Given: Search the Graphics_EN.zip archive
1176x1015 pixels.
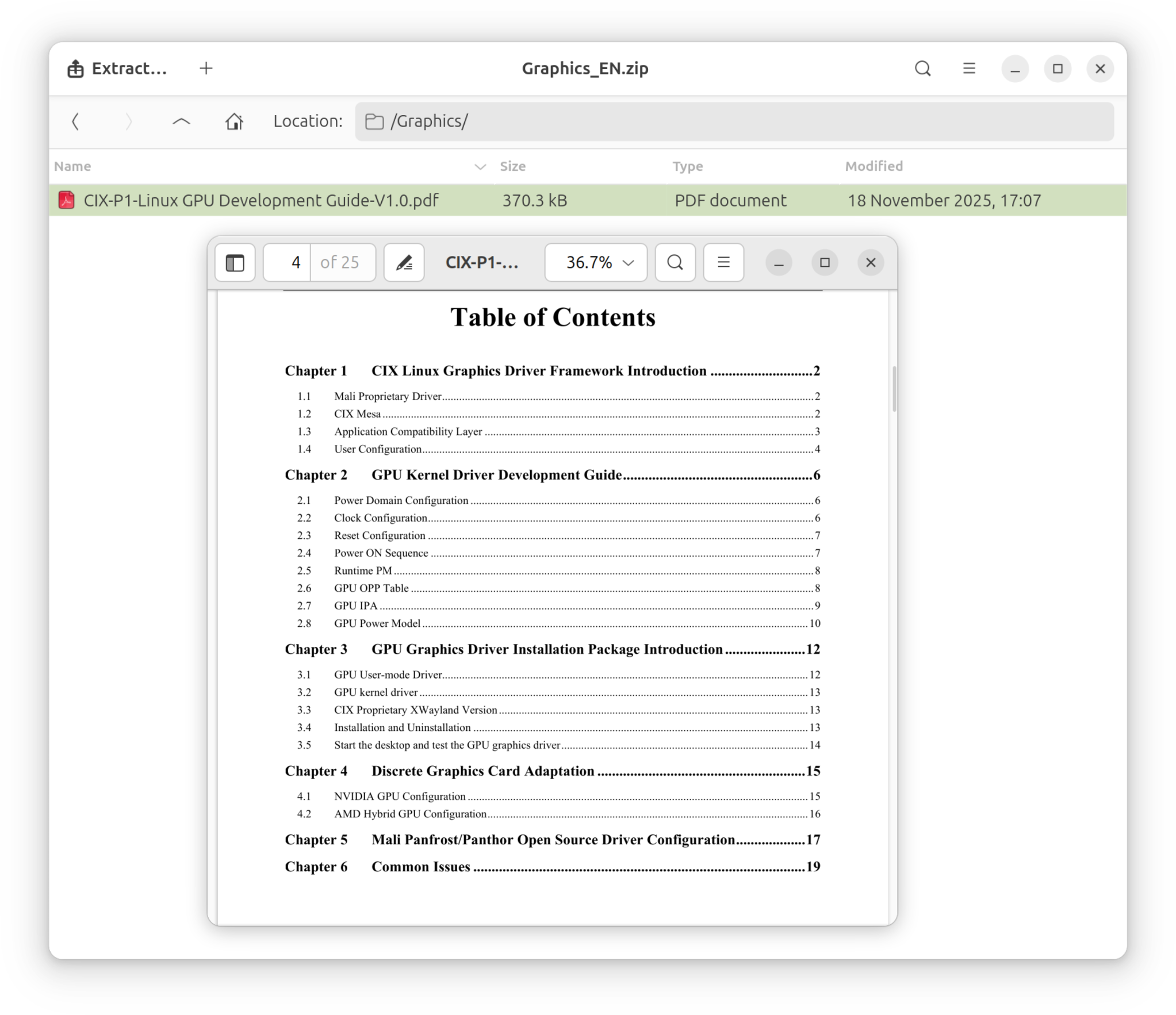Looking at the screenshot, I should tap(922, 69).
